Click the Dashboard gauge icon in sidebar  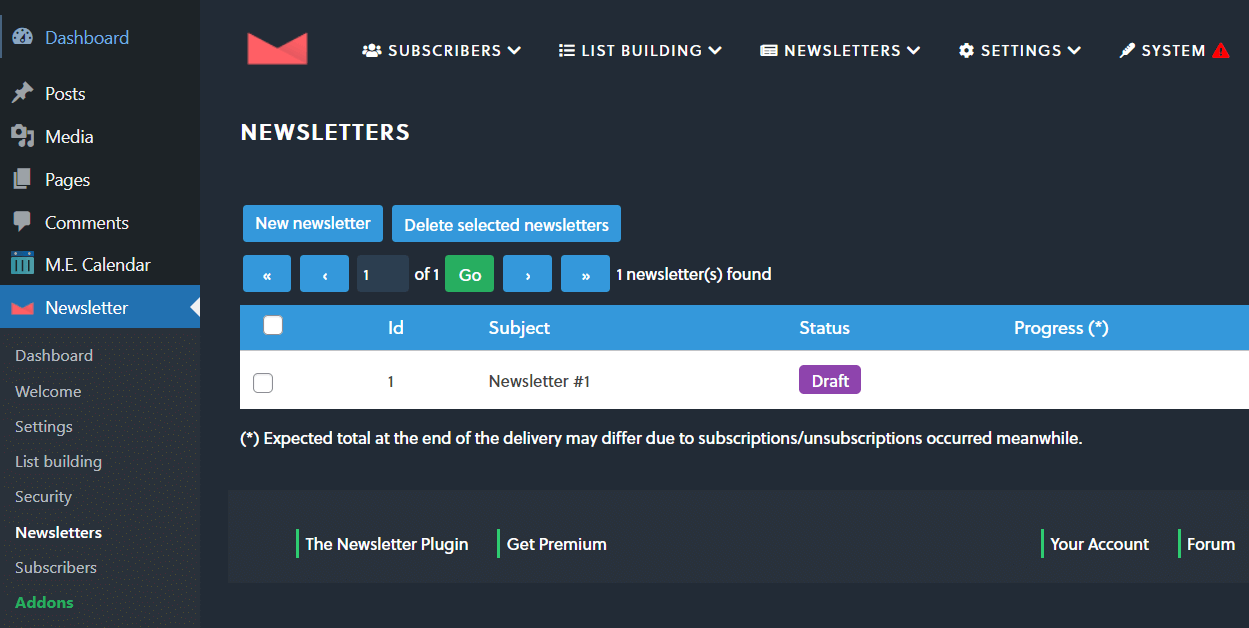[x=22, y=38]
